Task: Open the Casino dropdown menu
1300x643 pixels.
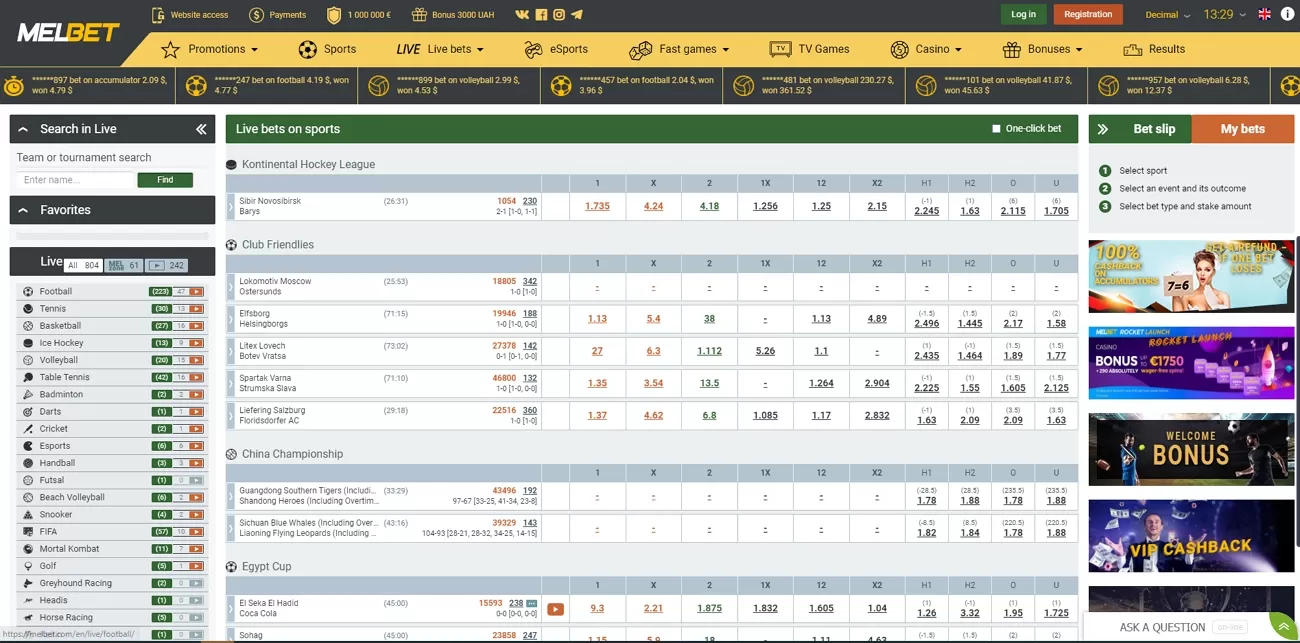Action: coord(925,49)
